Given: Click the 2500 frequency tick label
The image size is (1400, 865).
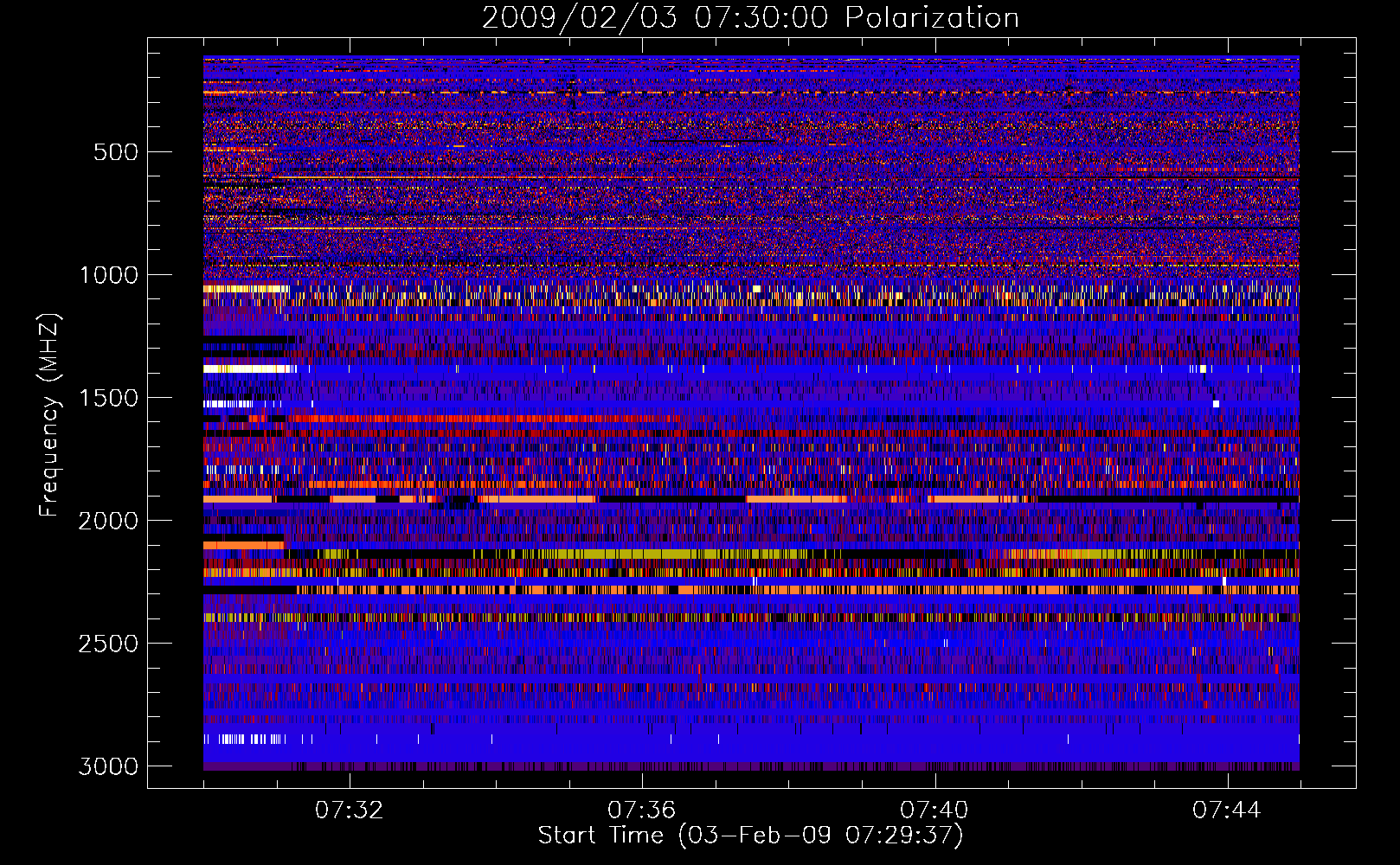Looking at the screenshot, I should pos(108,644).
